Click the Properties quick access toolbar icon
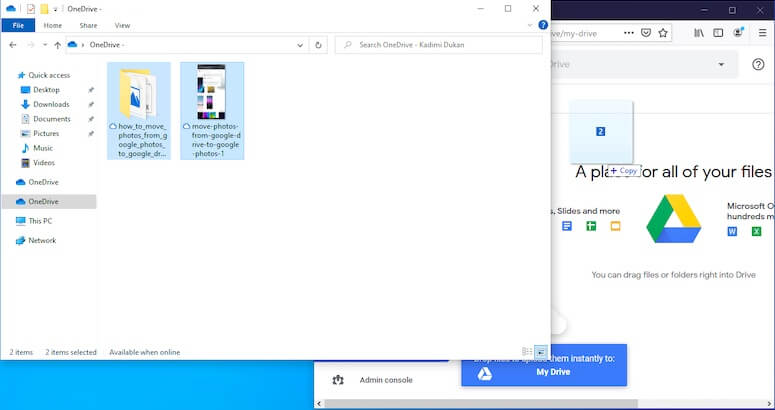Image resolution: width=775 pixels, height=410 pixels. 31,9
